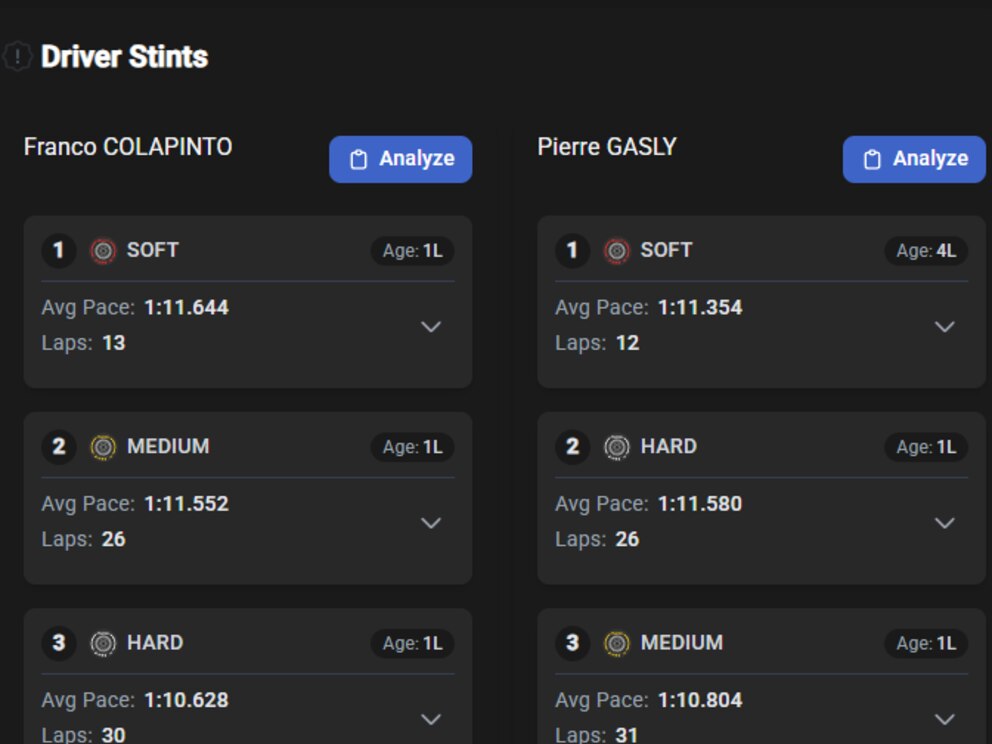Click Colapinto's white HARD tyre icon
The width and height of the screenshot is (992, 744).
click(103, 643)
